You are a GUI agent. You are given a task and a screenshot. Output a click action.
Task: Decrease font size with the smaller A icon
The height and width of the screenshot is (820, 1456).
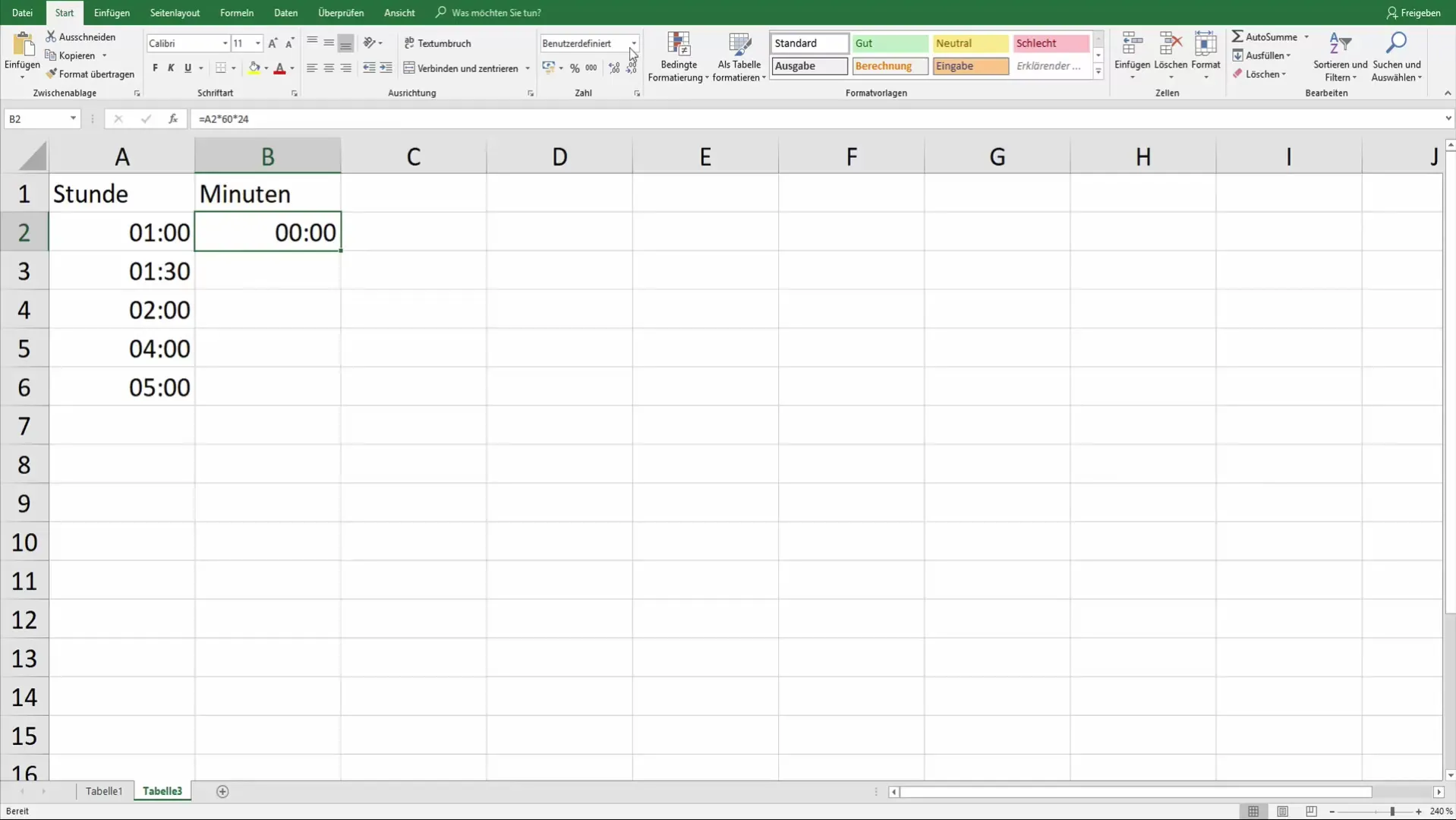(289, 43)
